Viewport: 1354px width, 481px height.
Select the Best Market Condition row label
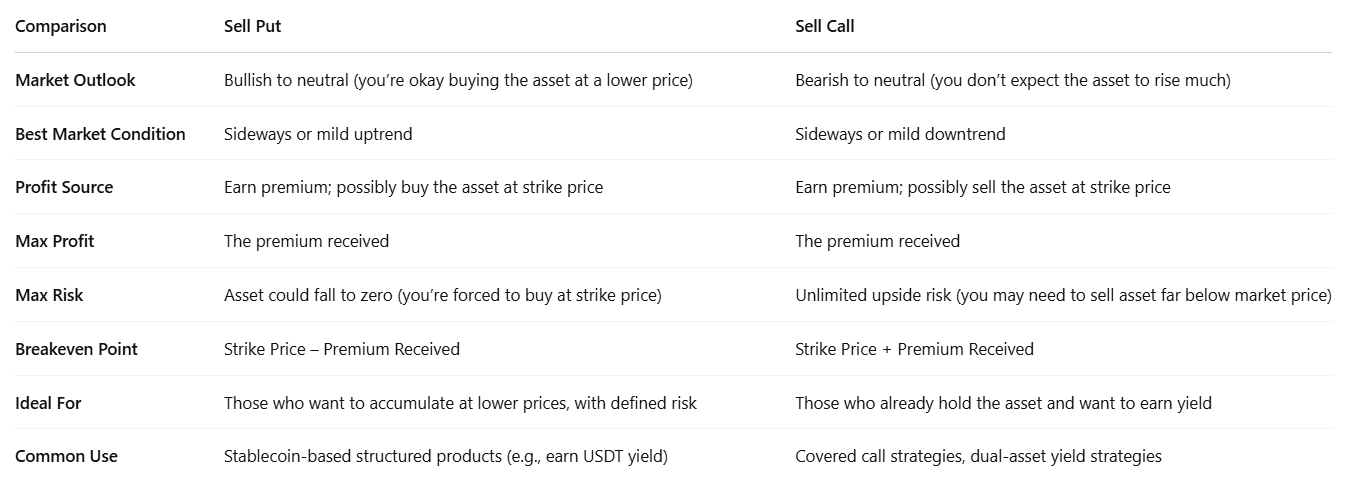point(100,134)
